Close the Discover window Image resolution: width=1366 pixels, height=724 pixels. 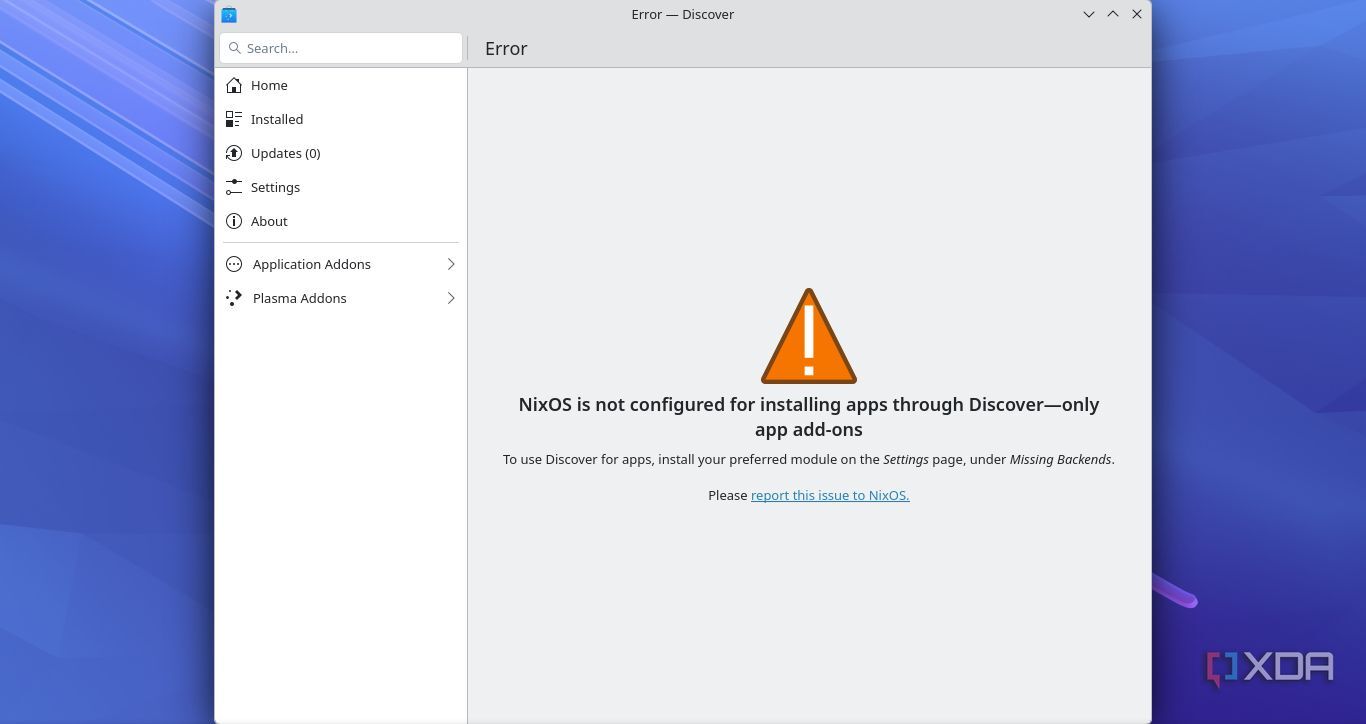(1136, 14)
